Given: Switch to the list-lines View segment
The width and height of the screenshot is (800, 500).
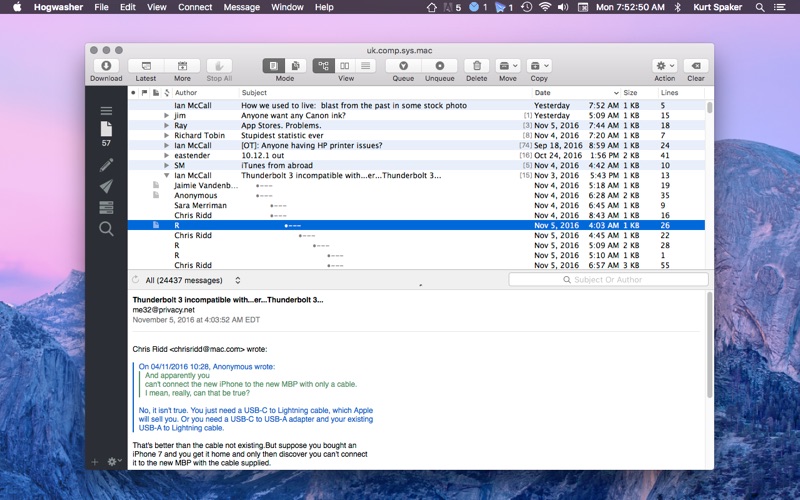Looking at the screenshot, I should tap(367, 66).
